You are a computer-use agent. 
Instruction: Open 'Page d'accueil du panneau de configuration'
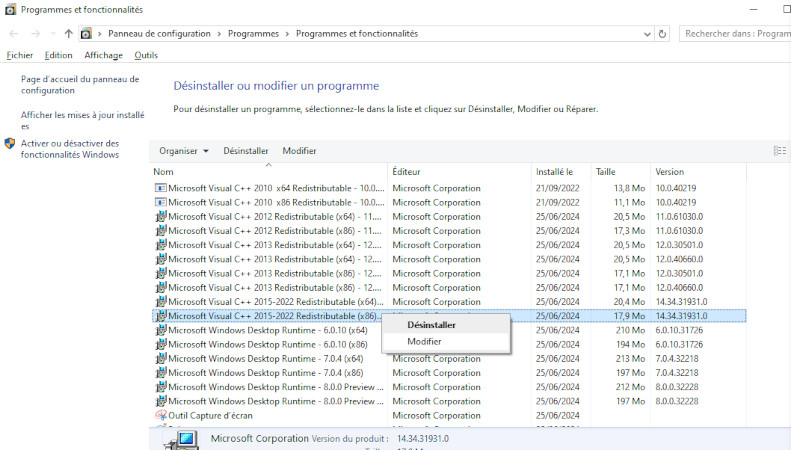tap(80, 85)
